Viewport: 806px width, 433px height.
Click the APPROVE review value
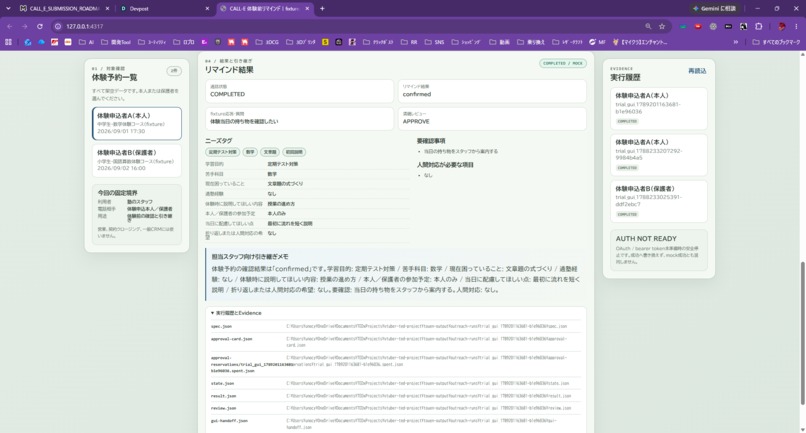coord(416,121)
